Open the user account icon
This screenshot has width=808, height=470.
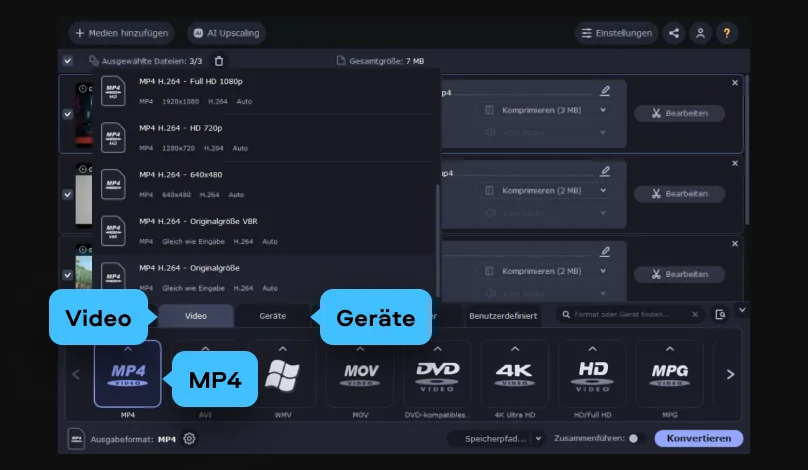click(700, 33)
